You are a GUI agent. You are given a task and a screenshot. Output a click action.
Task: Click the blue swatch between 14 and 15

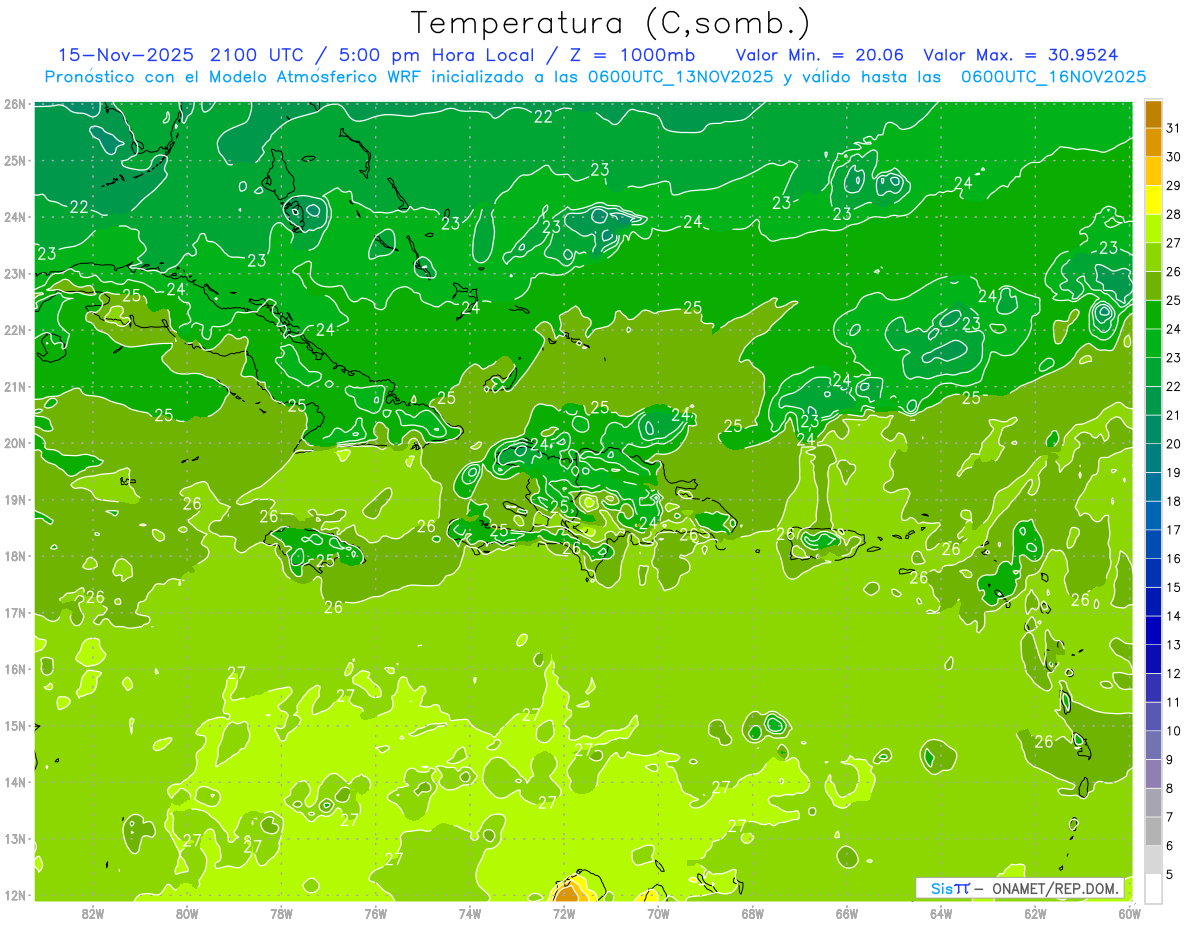tap(1154, 602)
